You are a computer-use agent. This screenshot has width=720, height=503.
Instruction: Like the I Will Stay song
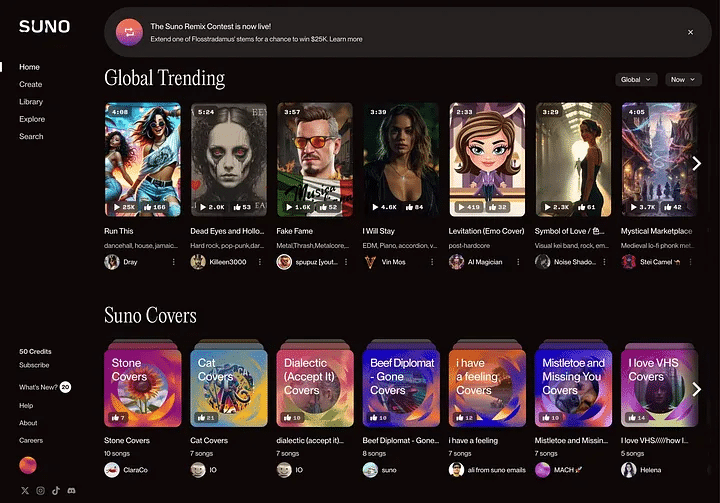(x=414, y=207)
